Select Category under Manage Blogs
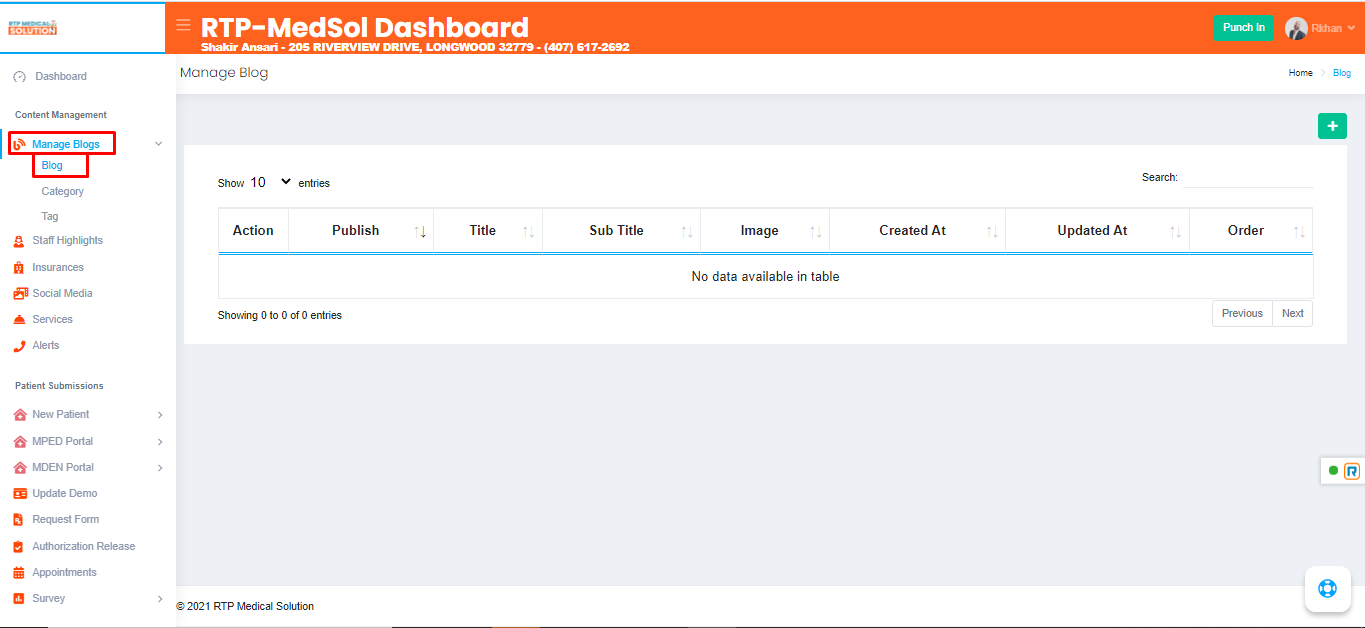The height and width of the screenshot is (628, 1365). [x=63, y=192]
